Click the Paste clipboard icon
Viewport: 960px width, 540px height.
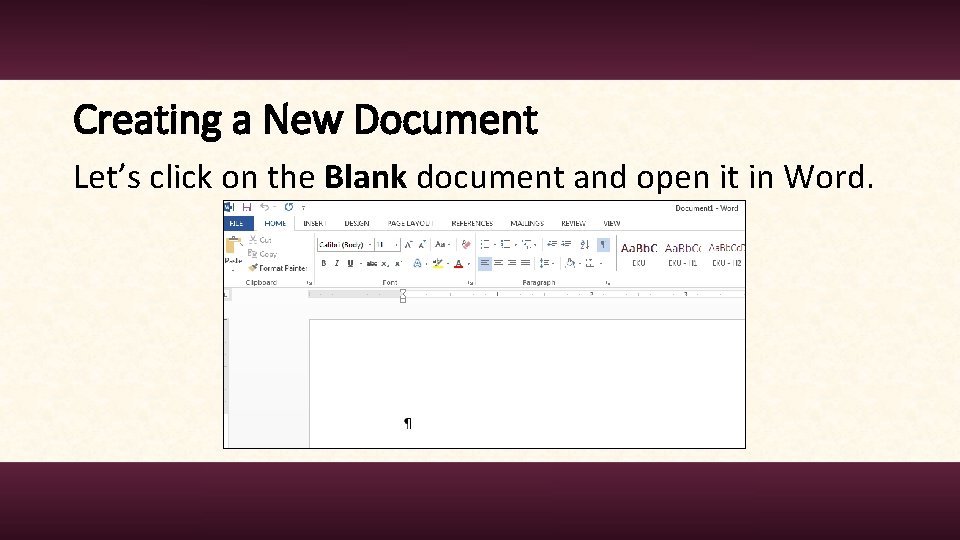coord(233,245)
